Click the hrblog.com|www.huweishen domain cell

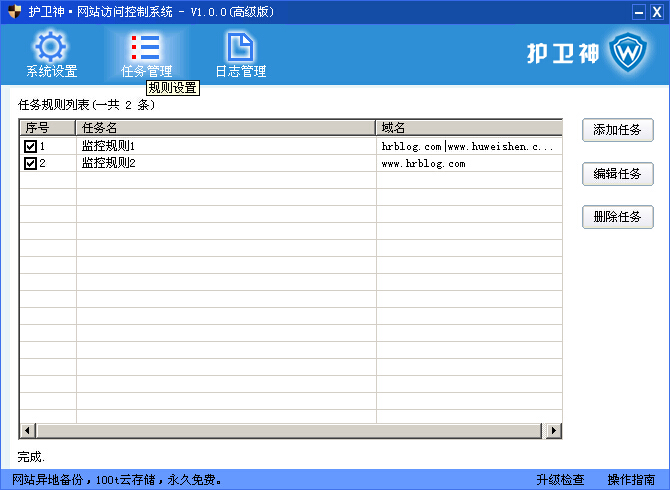(469, 146)
